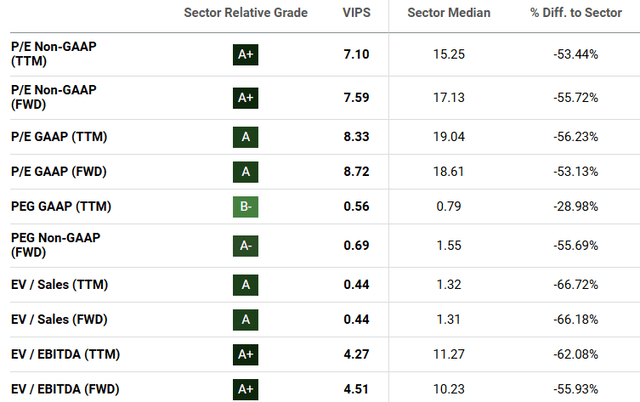Click the P/E GAAP (FWD) row label
640x402 pixels.
60,172
